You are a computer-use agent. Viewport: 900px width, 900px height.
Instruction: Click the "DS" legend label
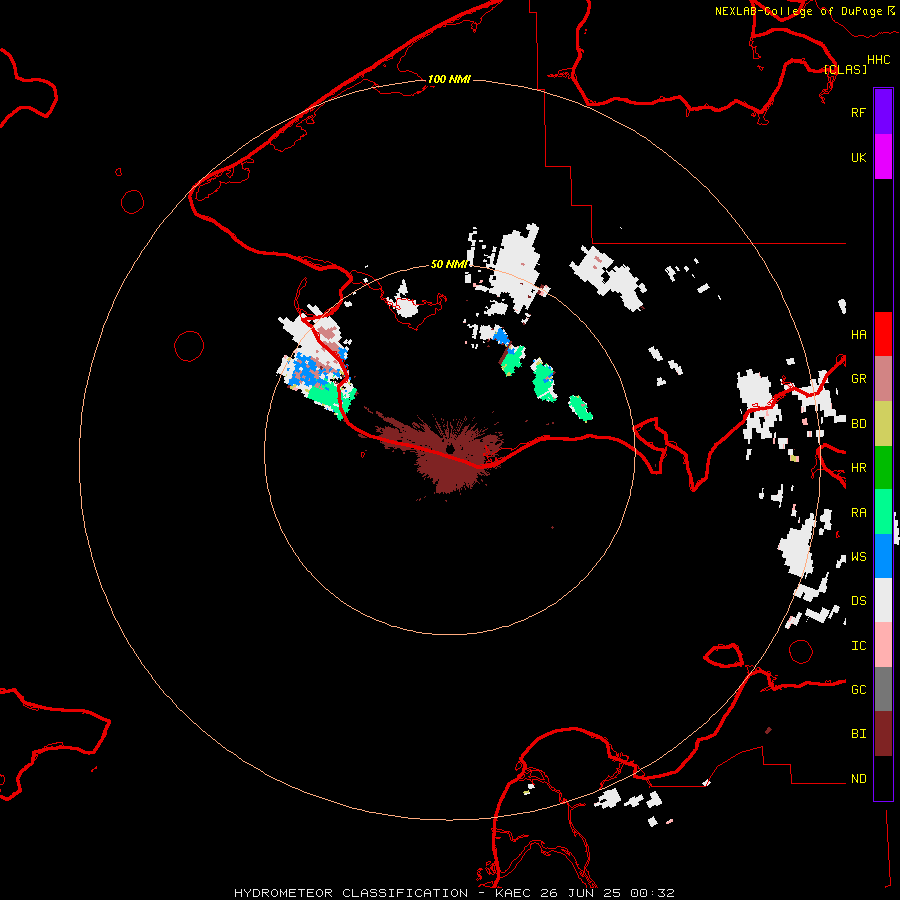point(858,601)
